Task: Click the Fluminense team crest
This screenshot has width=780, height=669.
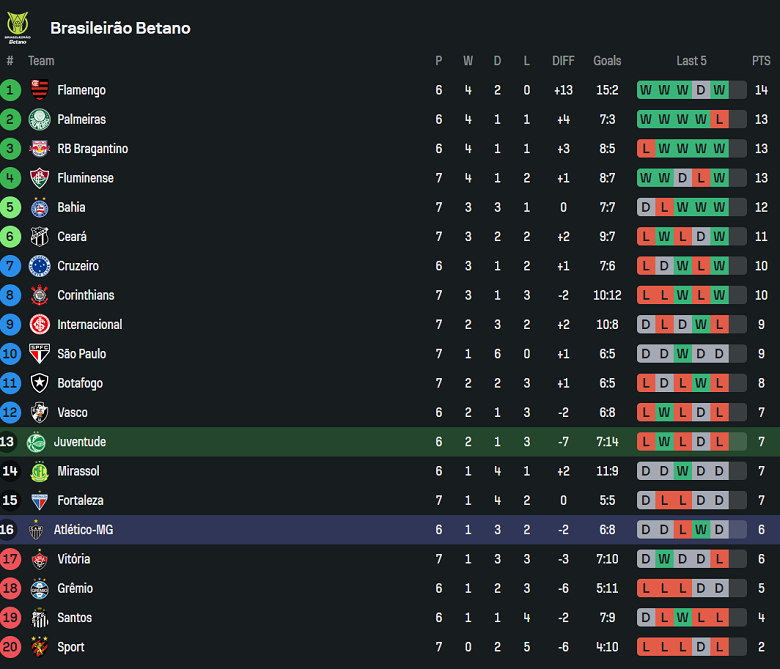Action: click(x=40, y=178)
